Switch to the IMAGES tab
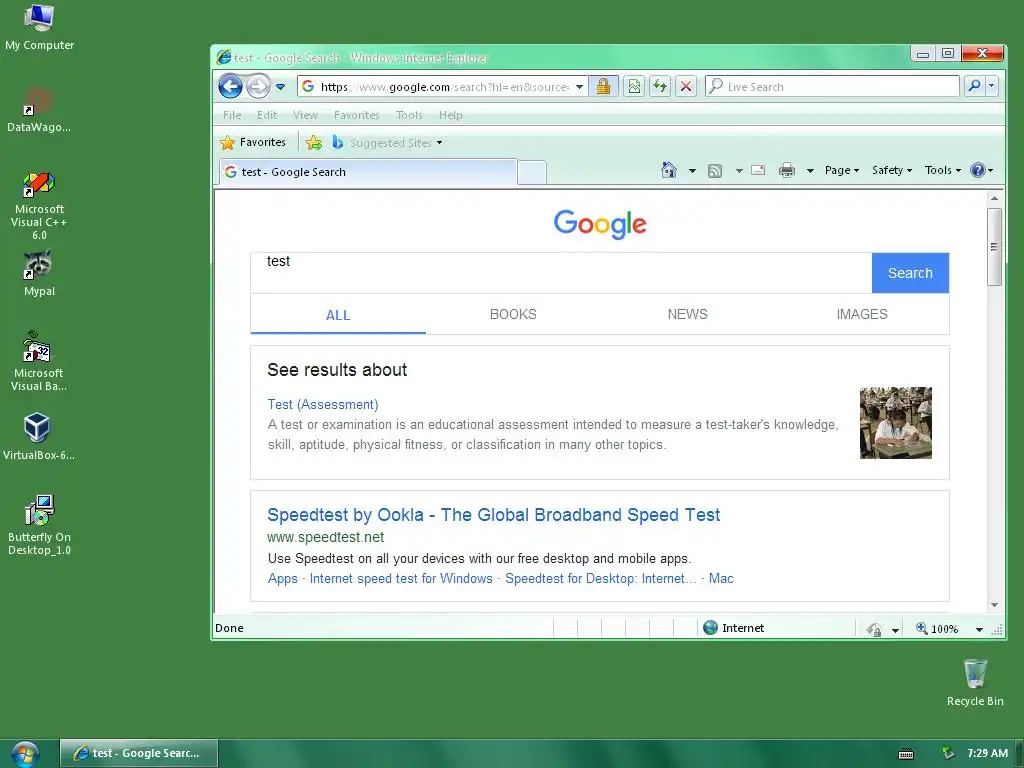Image resolution: width=1024 pixels, height=768 pixels. [x=861, y=314]
